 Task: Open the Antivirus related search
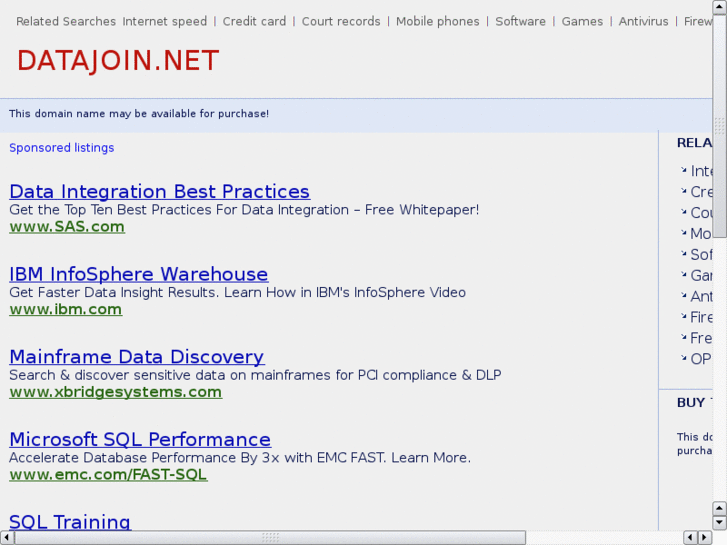click(x=643, y=21)
